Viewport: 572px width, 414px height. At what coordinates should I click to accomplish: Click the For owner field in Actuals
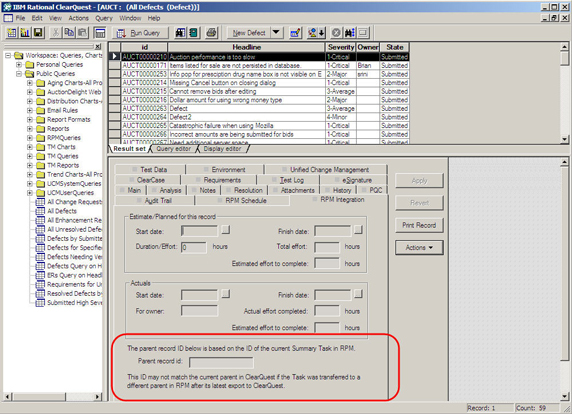(200, 311)
